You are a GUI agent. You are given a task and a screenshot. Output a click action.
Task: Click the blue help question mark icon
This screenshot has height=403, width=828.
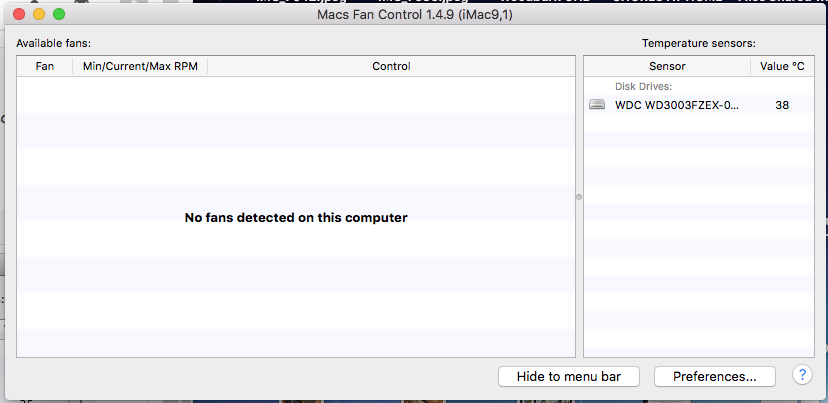[x=802, y=375]
